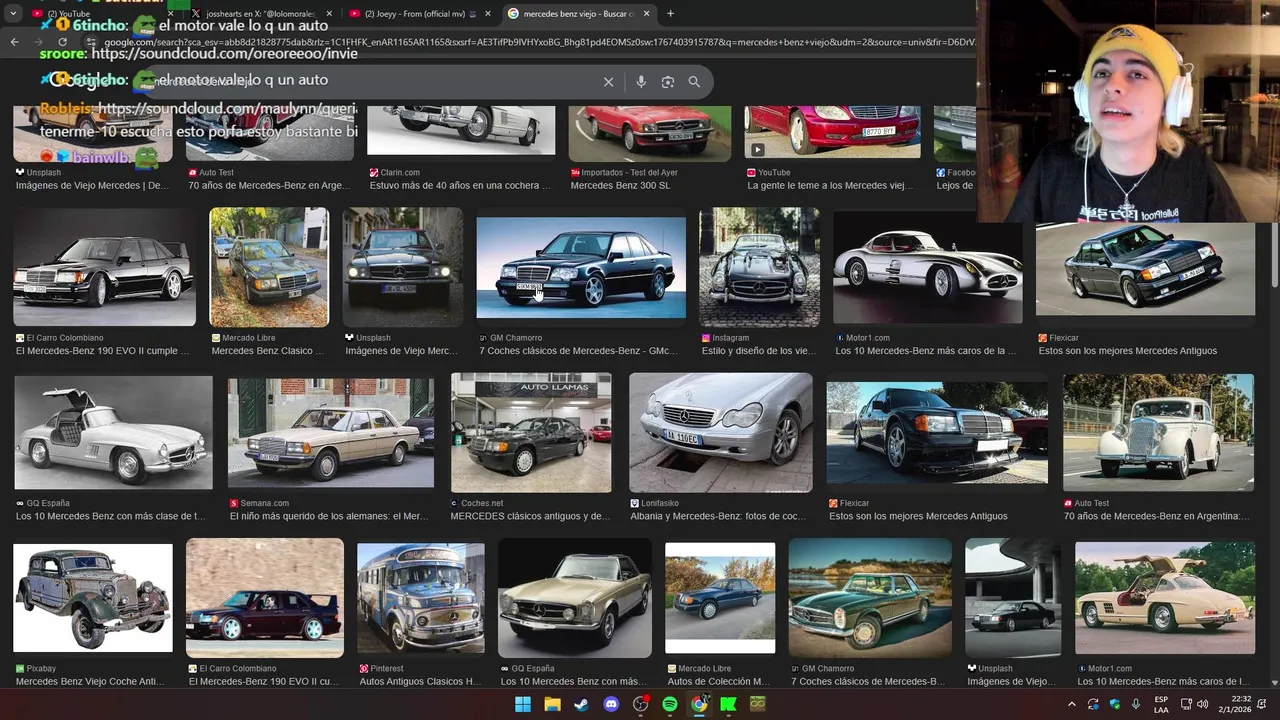
Task: Show hidden system tray icons
Action: point(1071,704)
